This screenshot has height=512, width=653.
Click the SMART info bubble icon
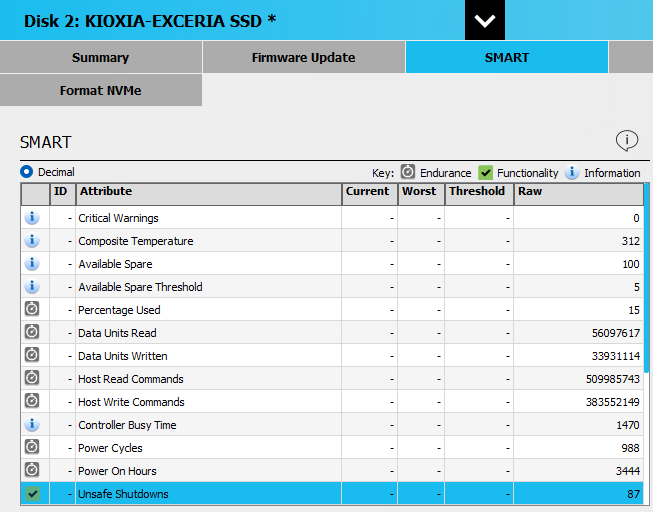point(627,141)
